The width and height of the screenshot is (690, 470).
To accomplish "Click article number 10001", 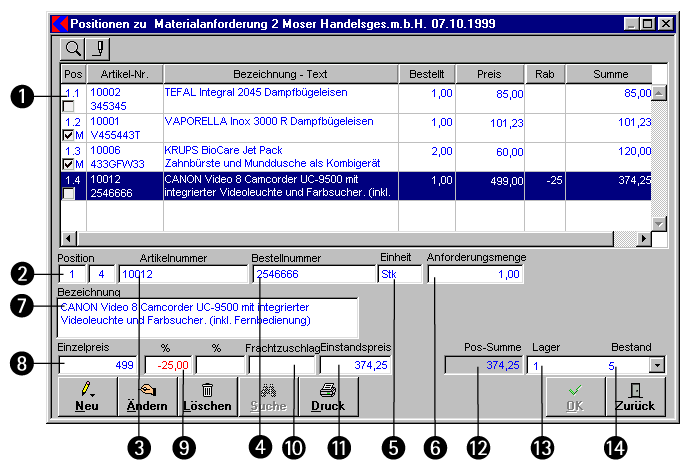I will (105, 121).
